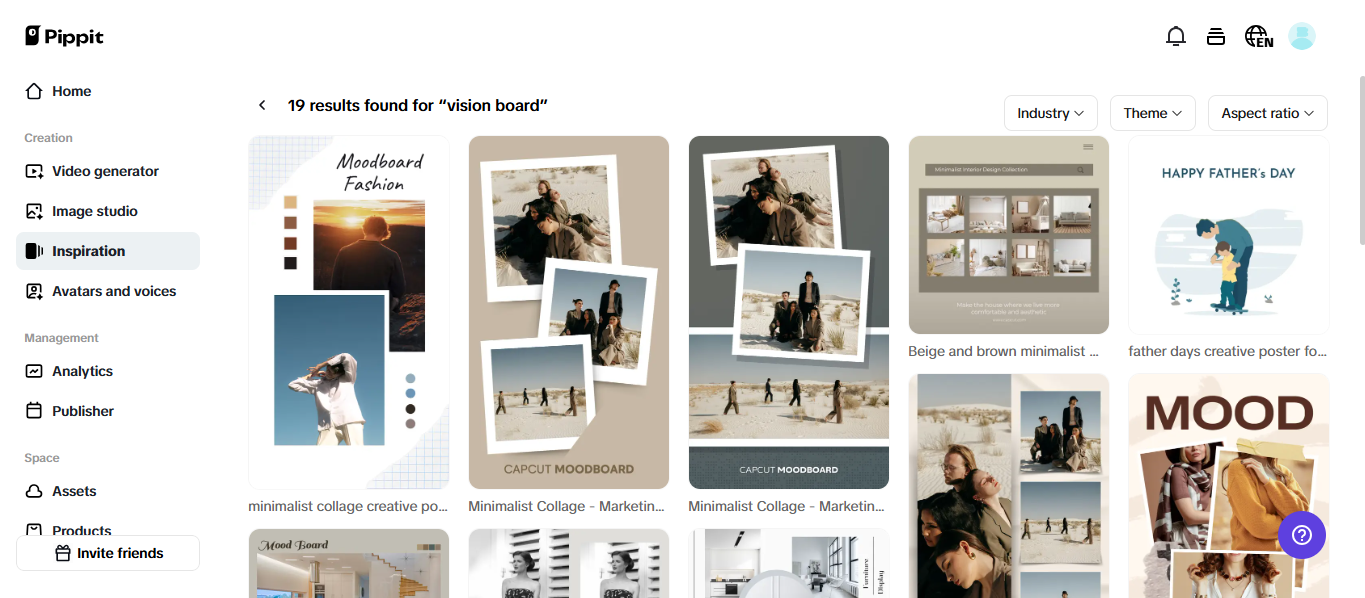Viewport: 1365px width, 598px height.
Task: Click the 'father days creative poster fo...' title
Action: click(x=1228, y=351)
